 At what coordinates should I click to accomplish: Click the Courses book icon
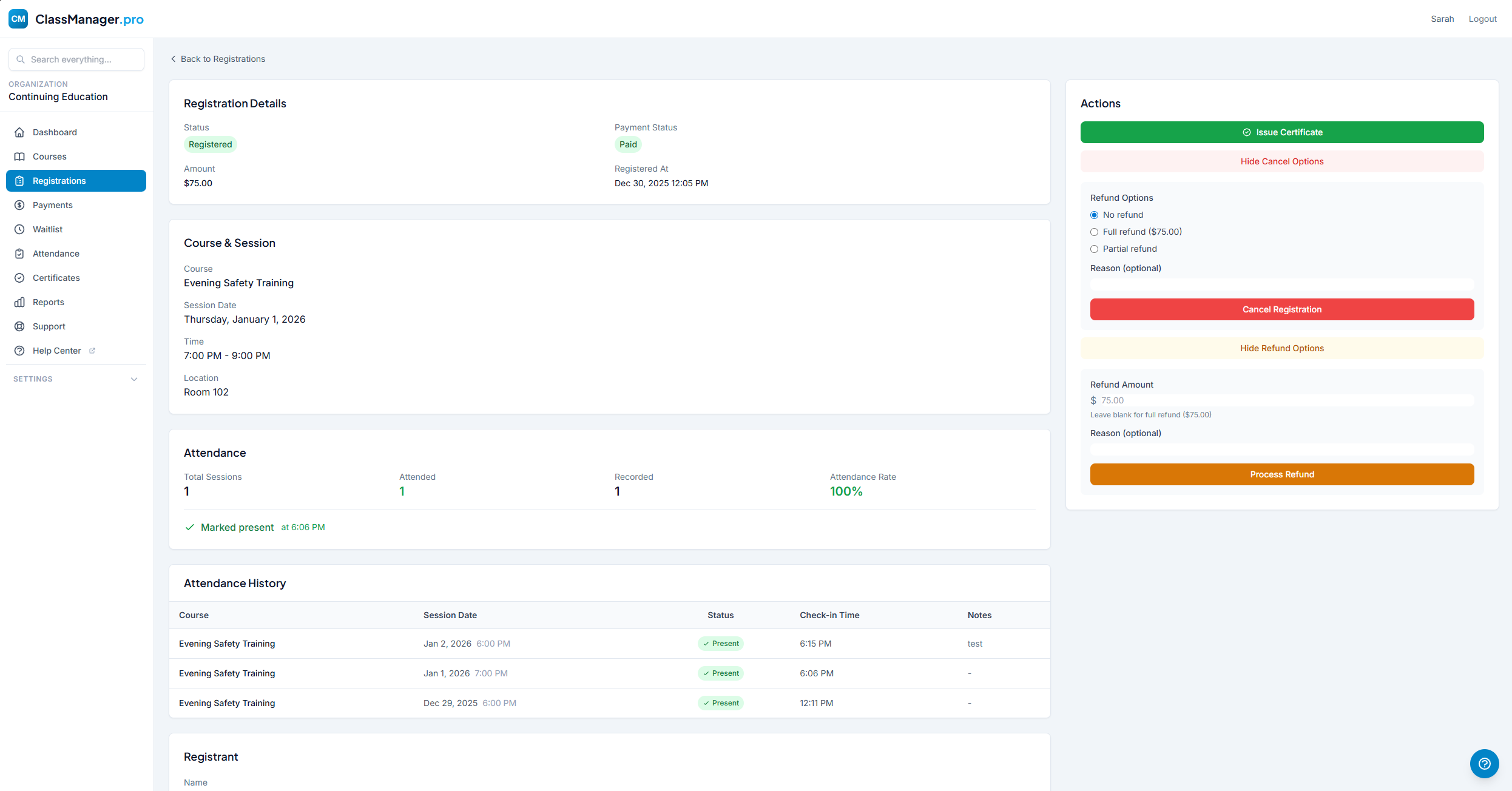pos(19,157)
